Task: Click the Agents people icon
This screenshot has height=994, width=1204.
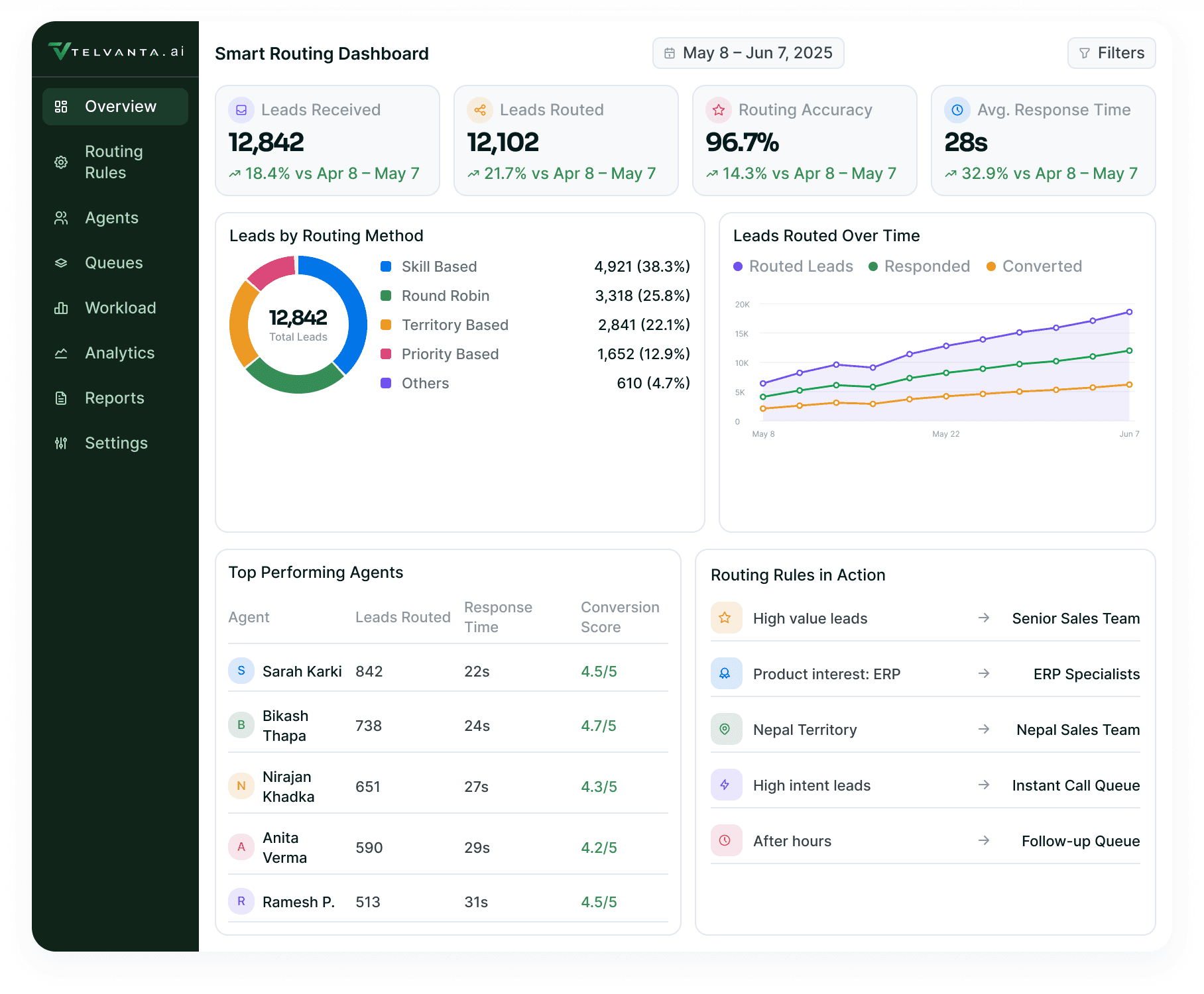Action: 61,218
